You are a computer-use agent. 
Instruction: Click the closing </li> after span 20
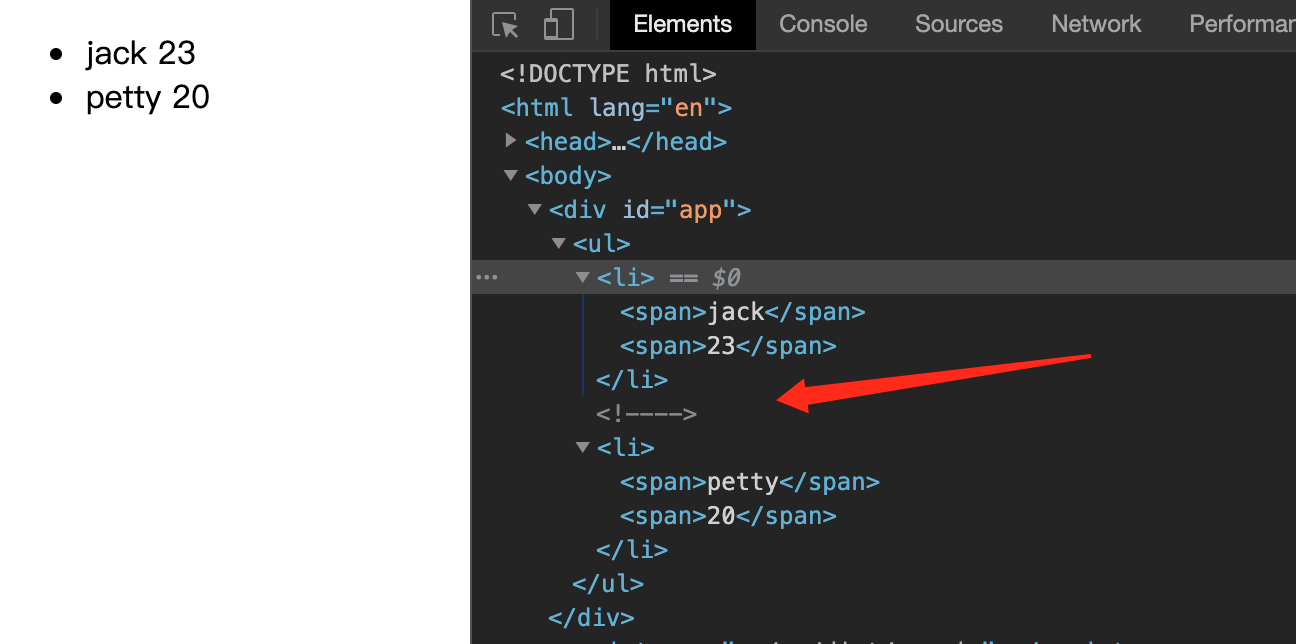[632, 549]
